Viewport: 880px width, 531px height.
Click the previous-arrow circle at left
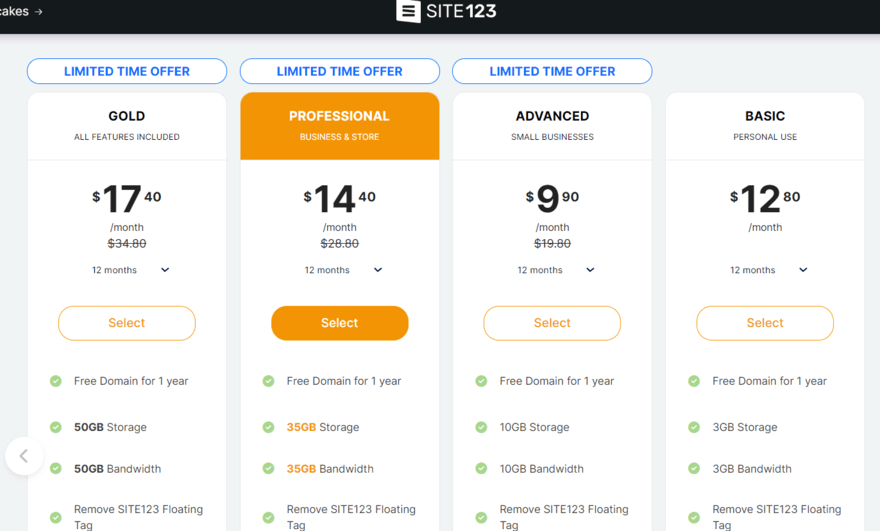(x=24, y=456)
